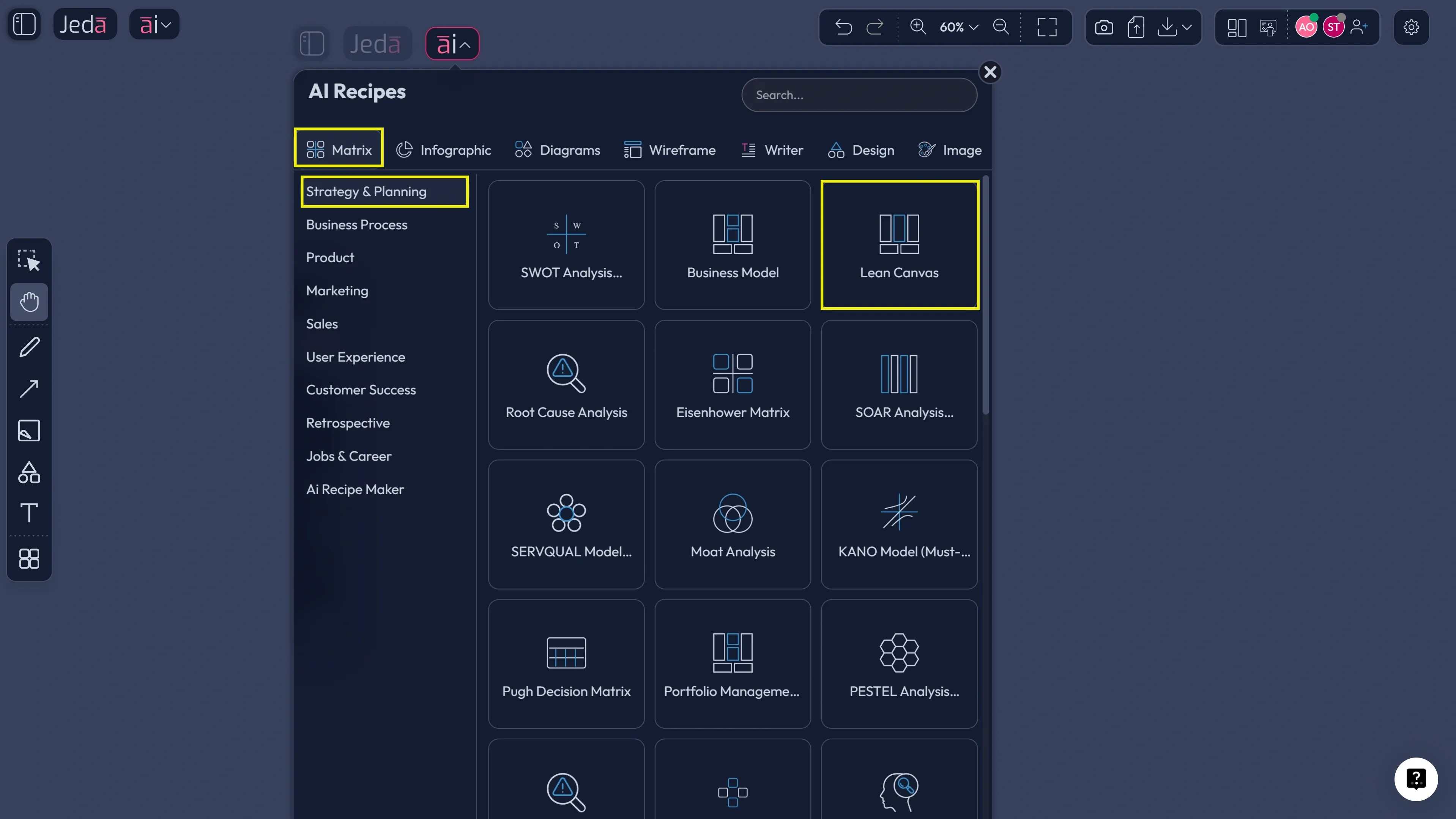This screenshot has width=1456, height=819.
Task: Select the pen drawing tool
Action: click(x=29, y=347)
